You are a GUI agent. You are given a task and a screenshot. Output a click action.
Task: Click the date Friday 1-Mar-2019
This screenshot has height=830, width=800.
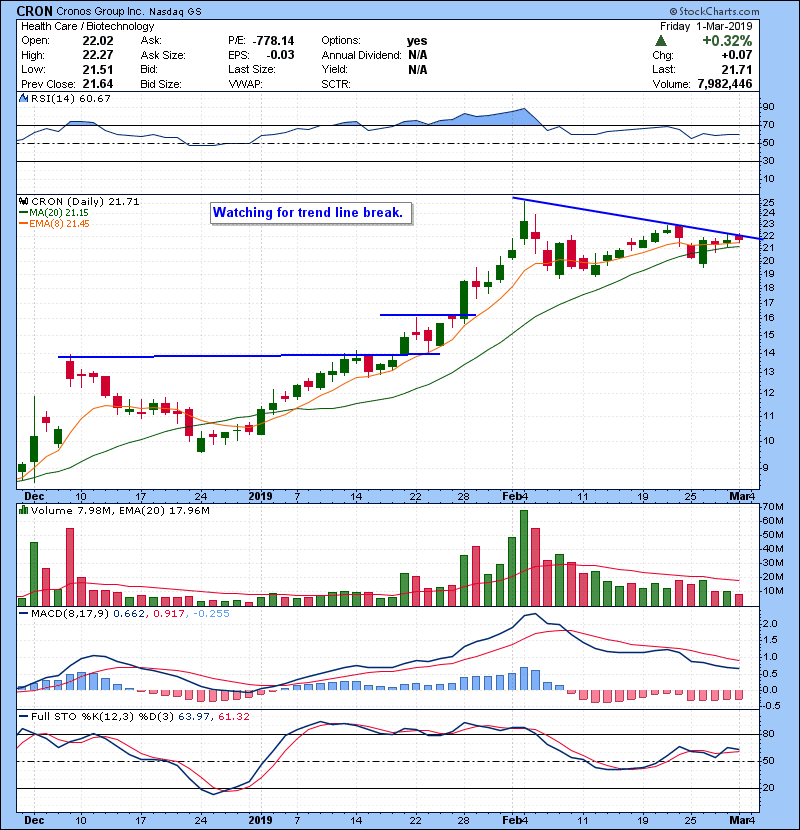pyautogui.click(x=706, y=26)
